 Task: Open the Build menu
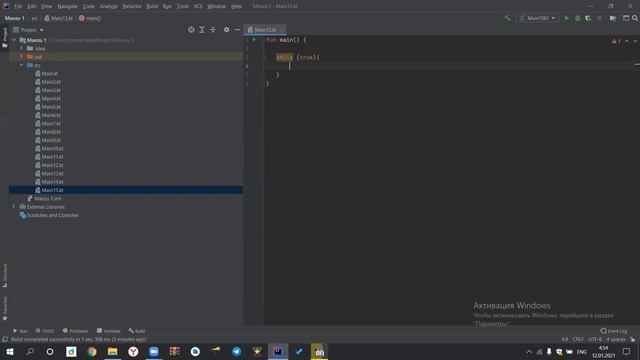click(152, 6)
